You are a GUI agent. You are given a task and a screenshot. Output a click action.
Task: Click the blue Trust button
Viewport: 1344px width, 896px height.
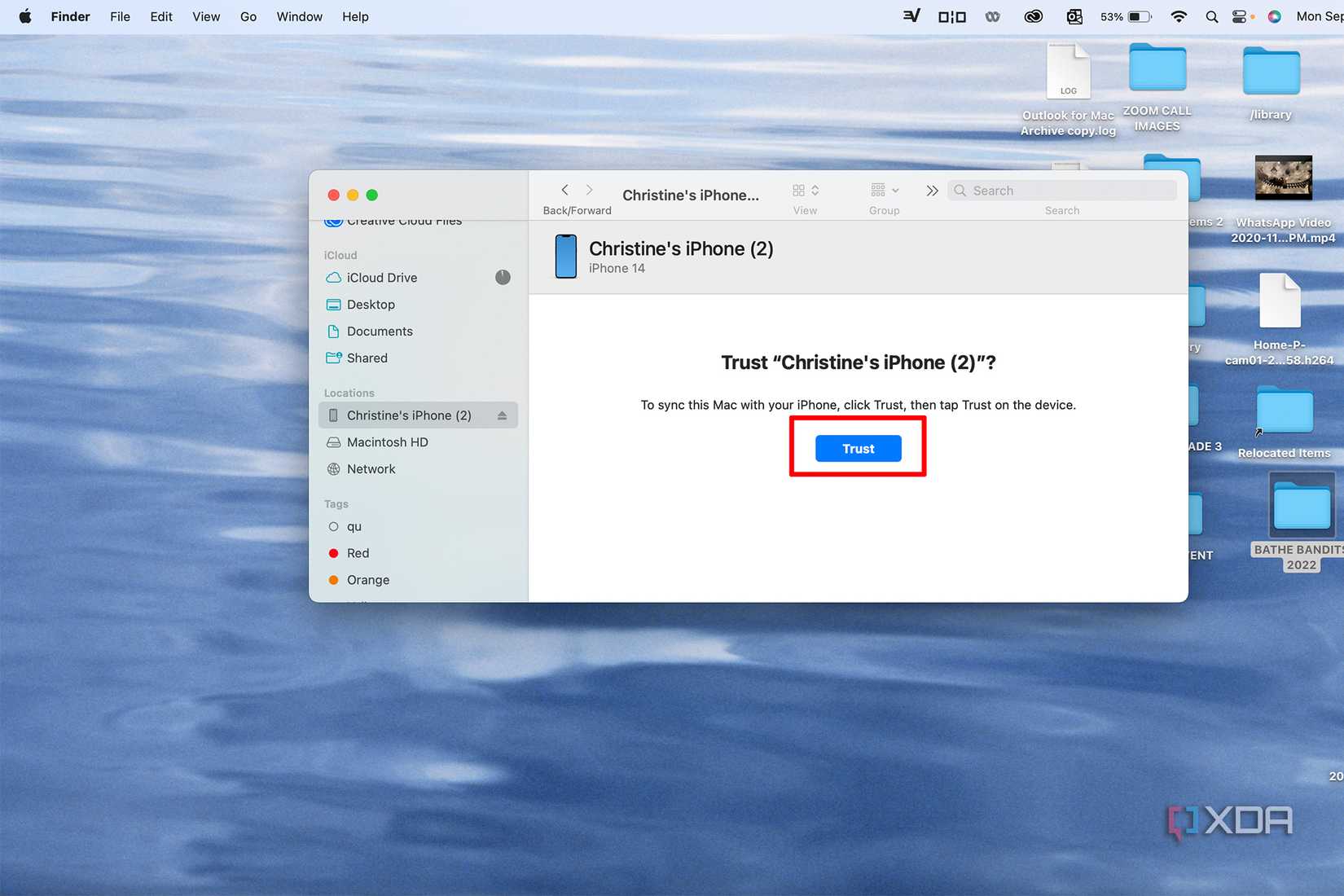[858, 448]
